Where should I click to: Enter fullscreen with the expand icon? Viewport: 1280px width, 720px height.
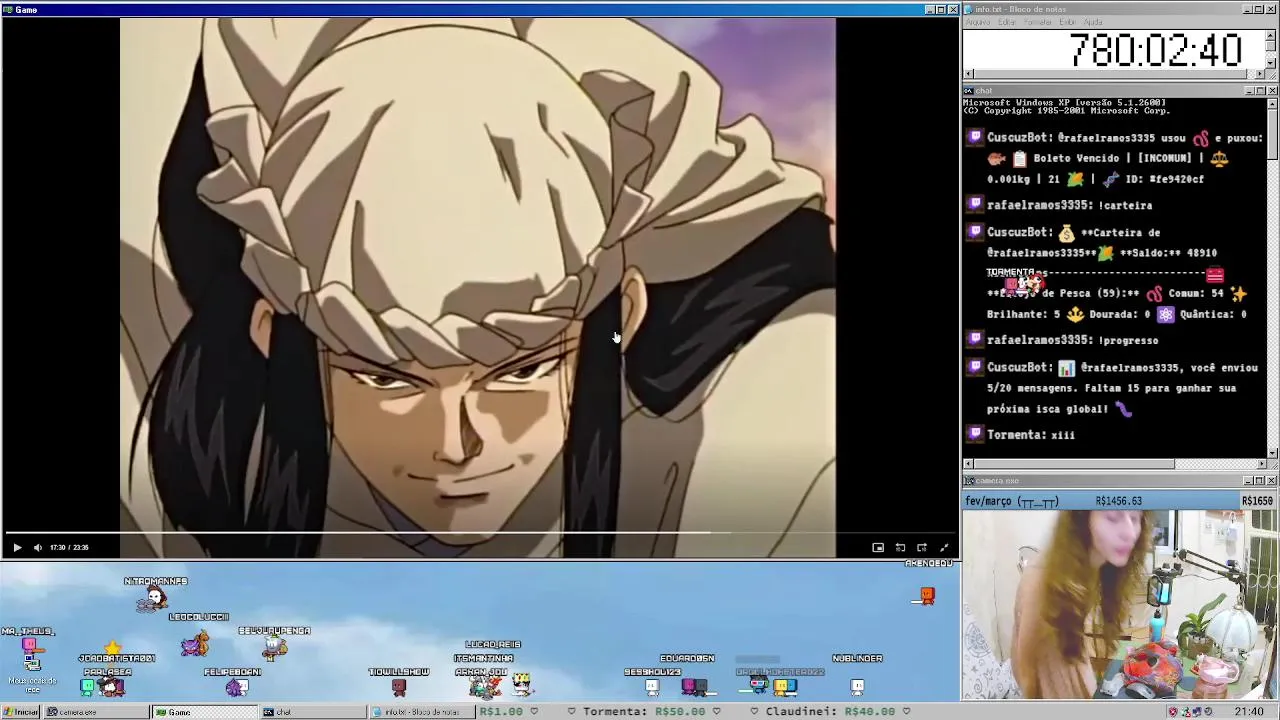coord(944,547)
